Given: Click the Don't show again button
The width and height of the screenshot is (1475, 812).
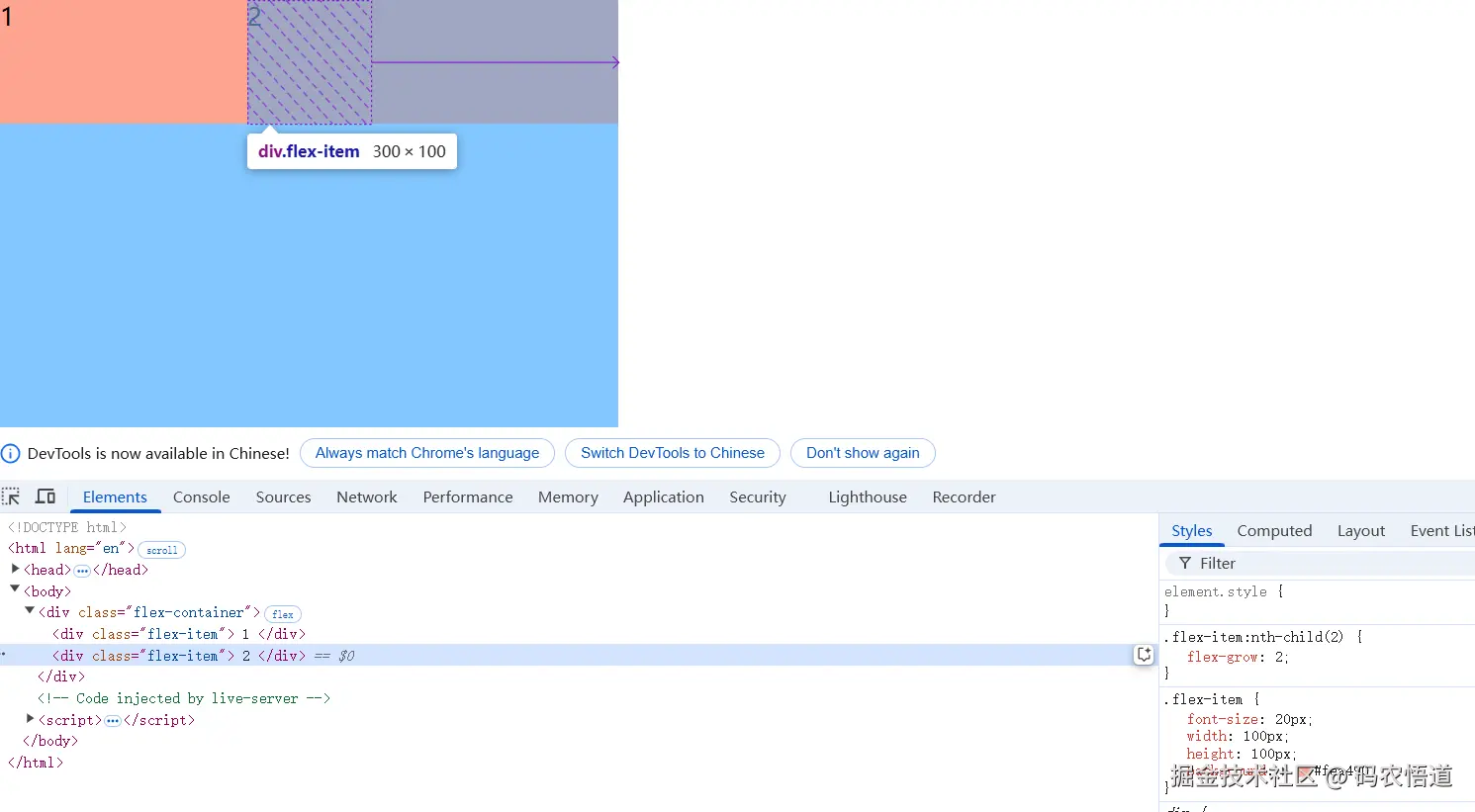Looking at the screenshot, I should [x=863, y=453].
